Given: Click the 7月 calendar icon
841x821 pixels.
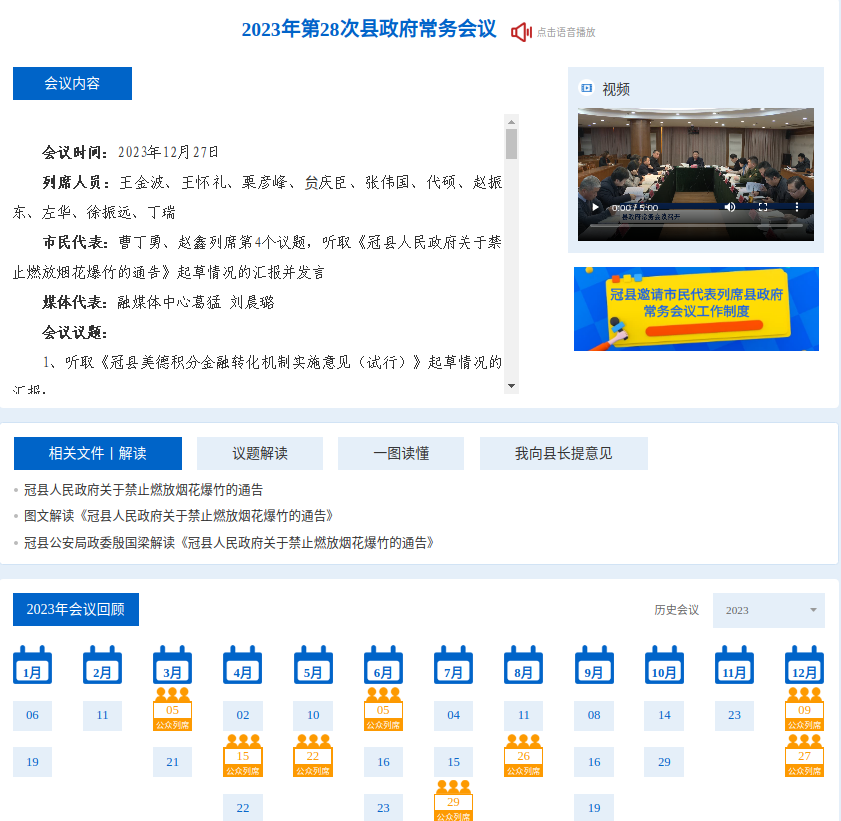Looking at the screenshot, I should coord(453,665).
